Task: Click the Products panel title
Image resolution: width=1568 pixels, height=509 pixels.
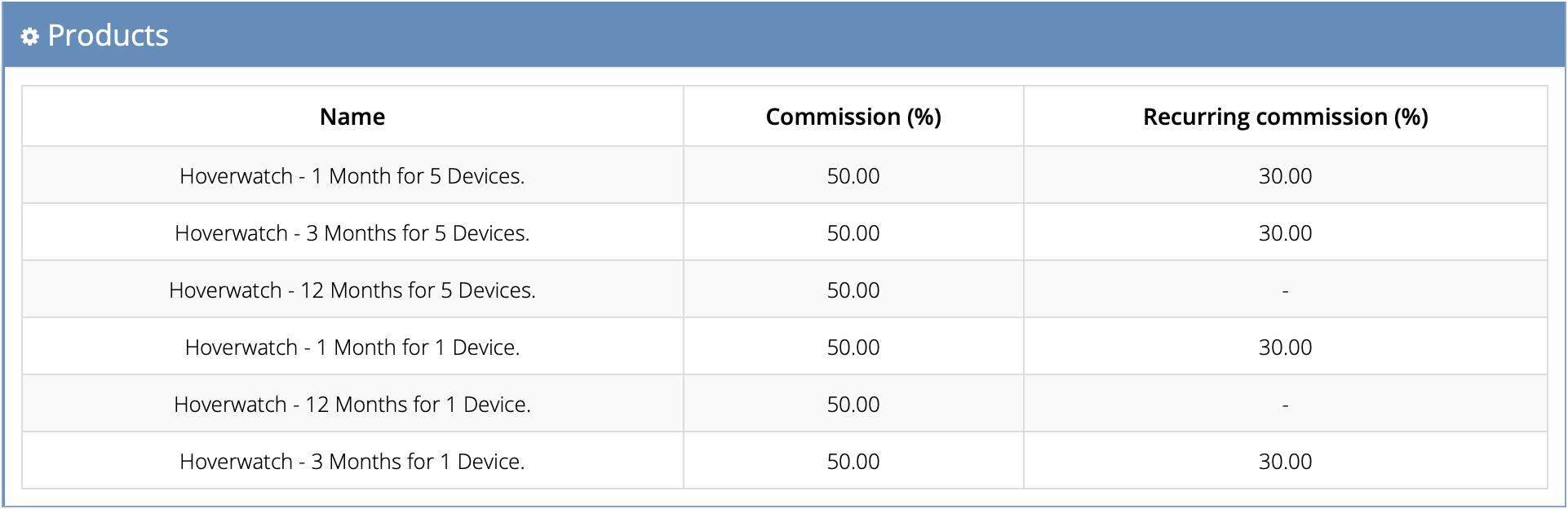Action: [x=108, y=36]
